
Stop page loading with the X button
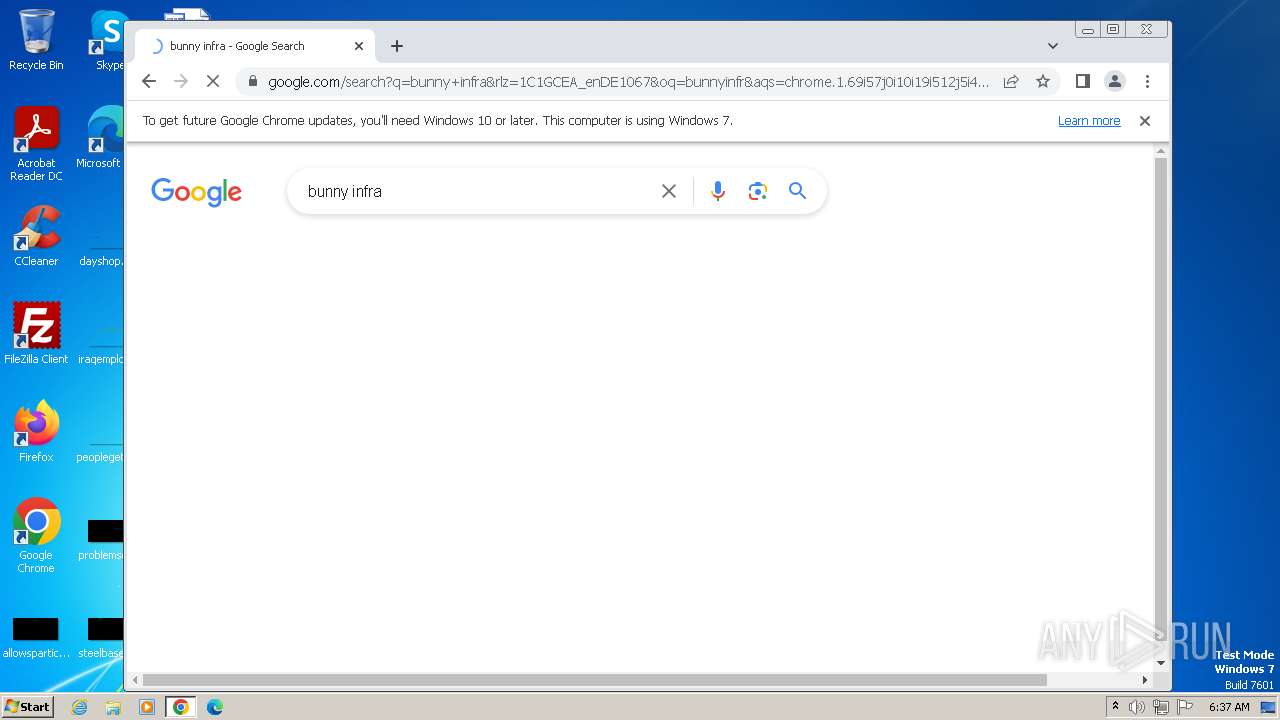coord(213,82)
